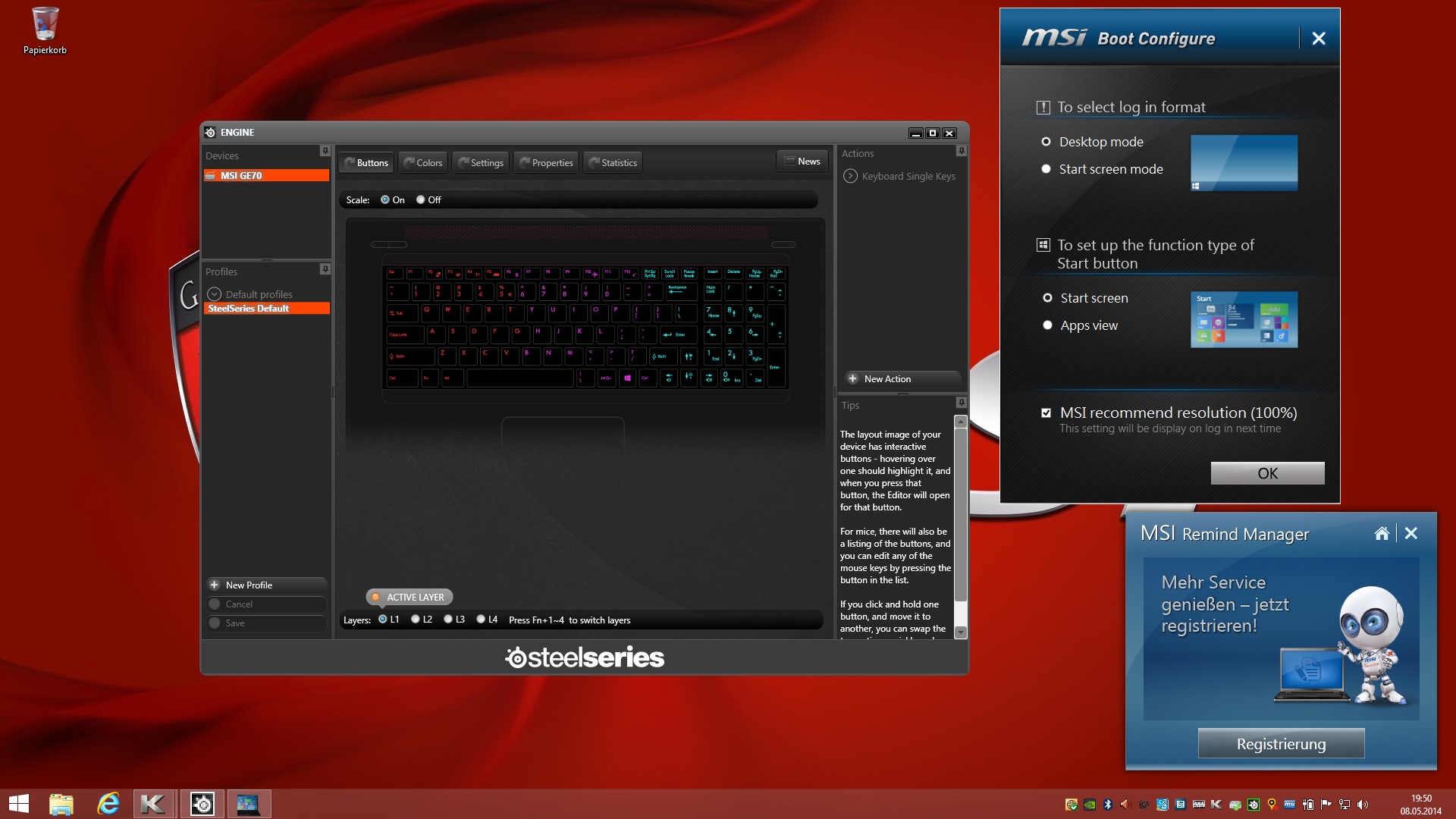Image resolution: width=1456 pixels, height=819 pixels.
Task: Open the Windows Start button on the taskbar
Action: [19, 804]
